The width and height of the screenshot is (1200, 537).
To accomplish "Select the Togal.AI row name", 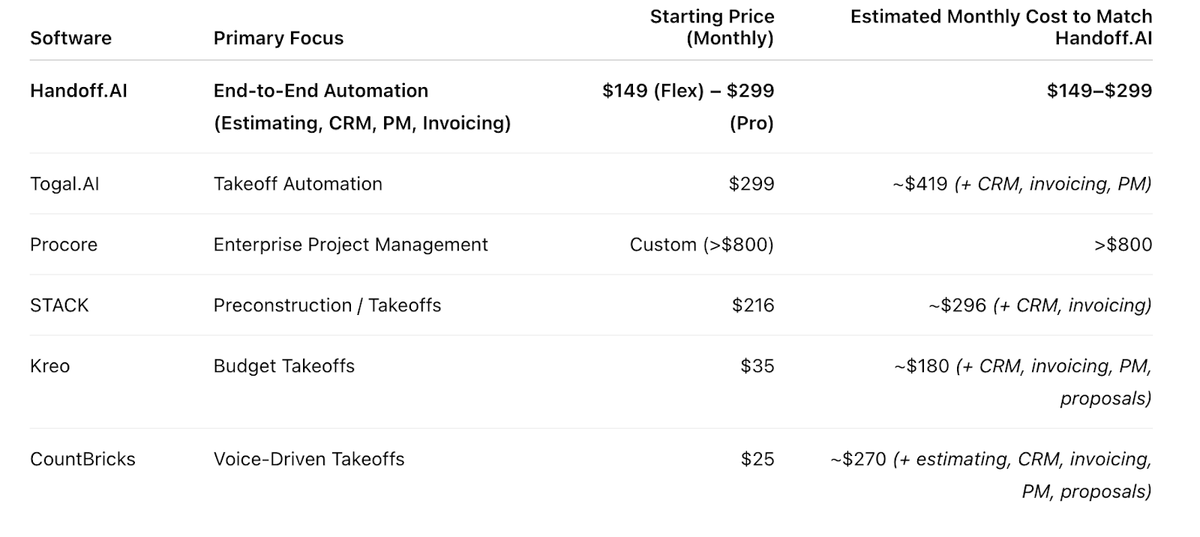I will (66, 184).
